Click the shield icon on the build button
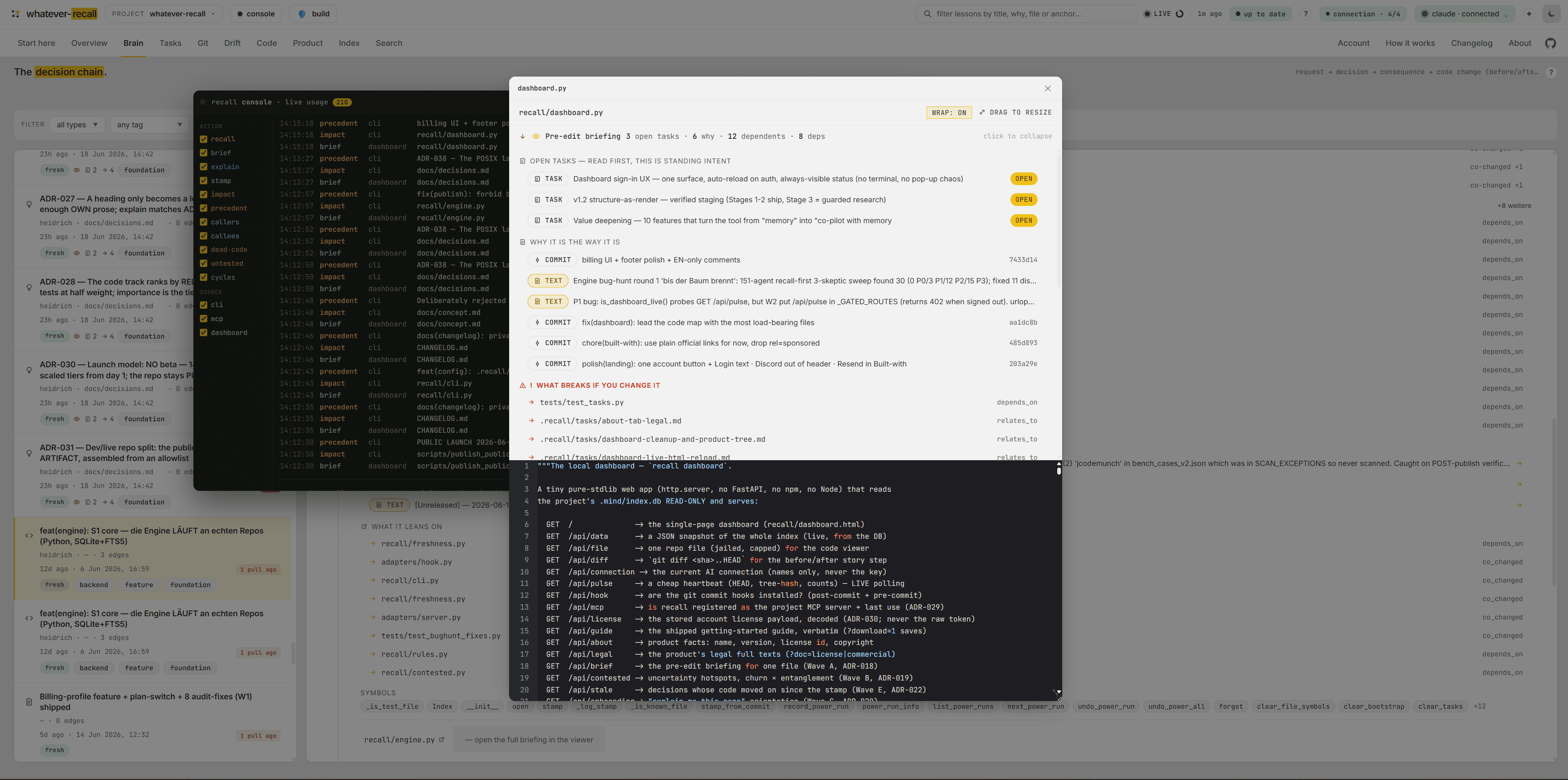 point(302,14)
